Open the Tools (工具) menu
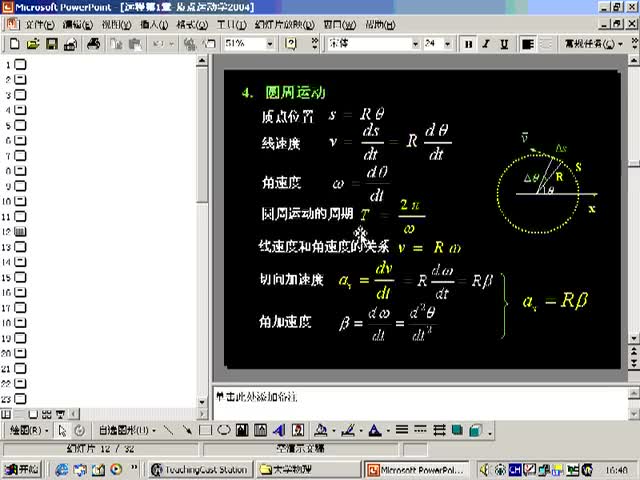 231,25
